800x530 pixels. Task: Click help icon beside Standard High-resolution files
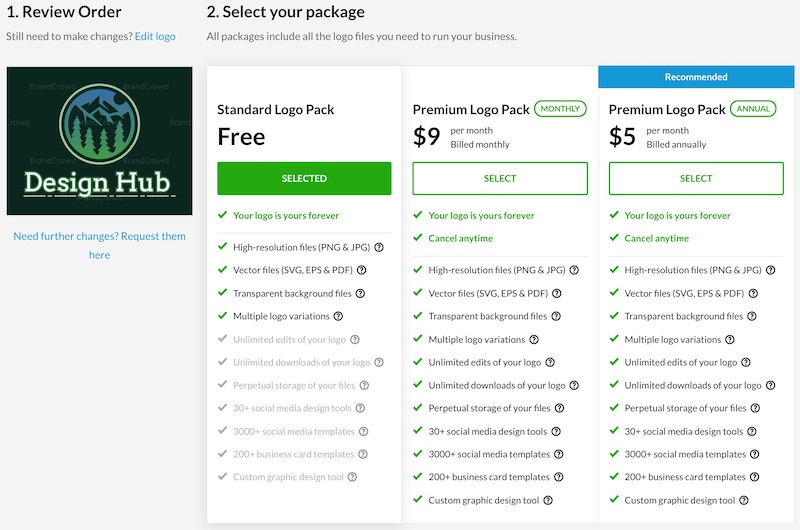(x=379, y=247)
